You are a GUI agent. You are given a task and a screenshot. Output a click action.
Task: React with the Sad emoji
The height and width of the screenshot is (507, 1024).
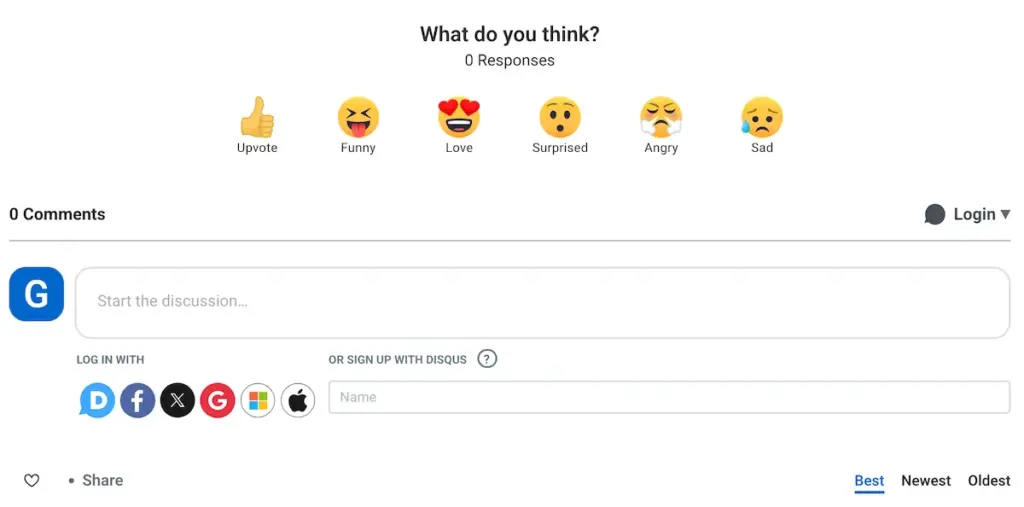pos(762,119)
